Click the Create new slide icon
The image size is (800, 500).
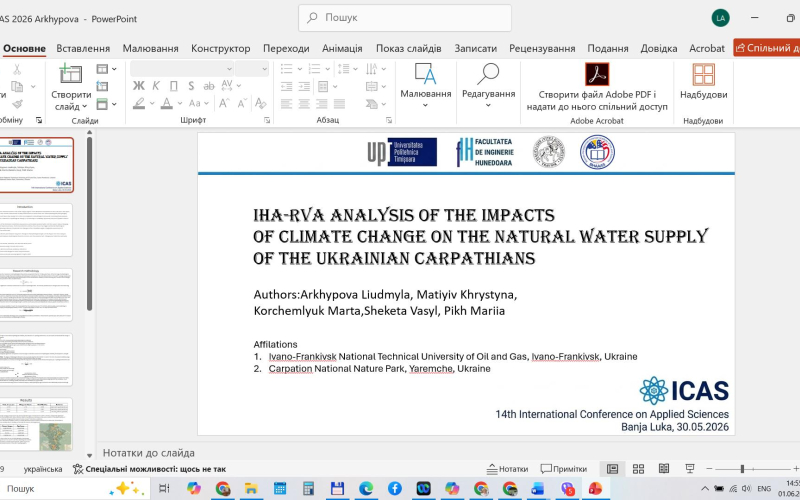(70, 73)
